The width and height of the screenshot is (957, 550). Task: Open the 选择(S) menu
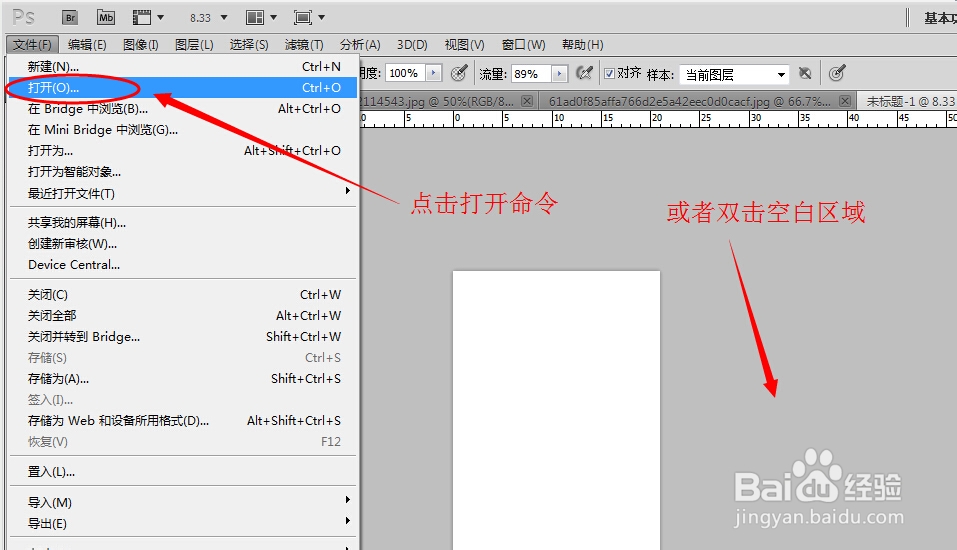249,45
